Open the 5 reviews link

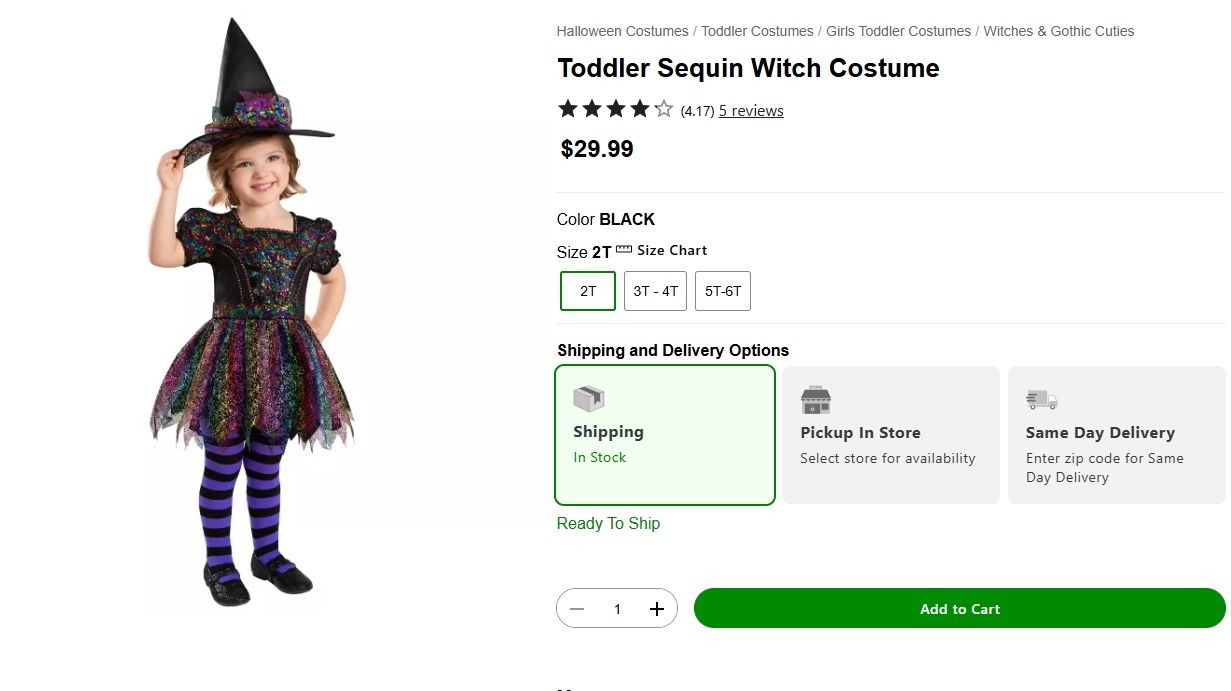click(x=751, y=111)
